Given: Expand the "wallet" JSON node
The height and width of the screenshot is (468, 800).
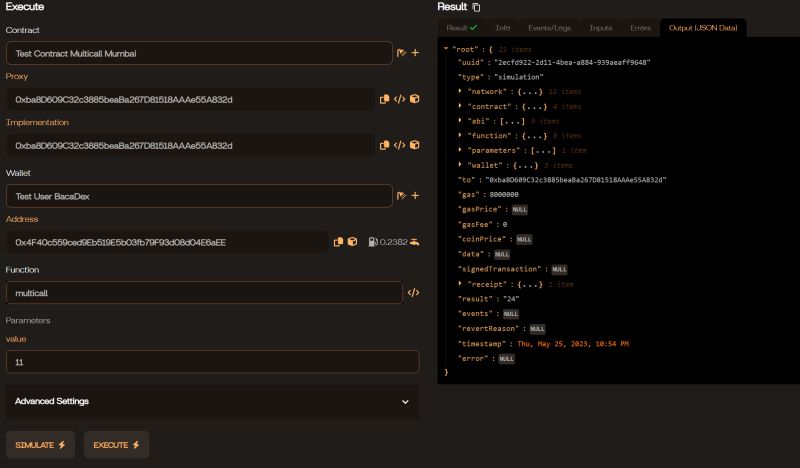Looking at the screenshot, I should (460, 164).
